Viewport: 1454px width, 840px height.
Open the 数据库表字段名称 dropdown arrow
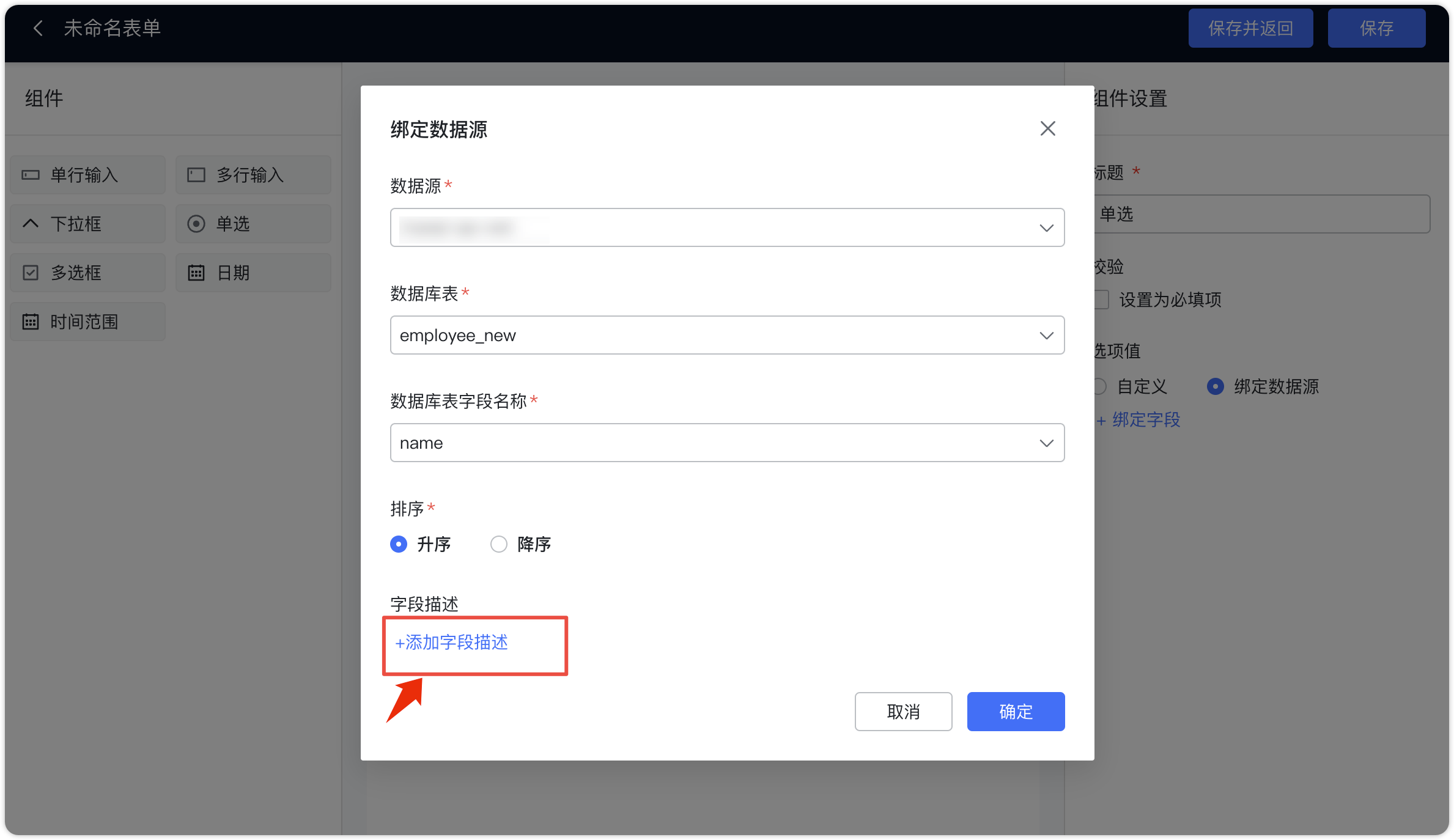[x=1046, y=443]
